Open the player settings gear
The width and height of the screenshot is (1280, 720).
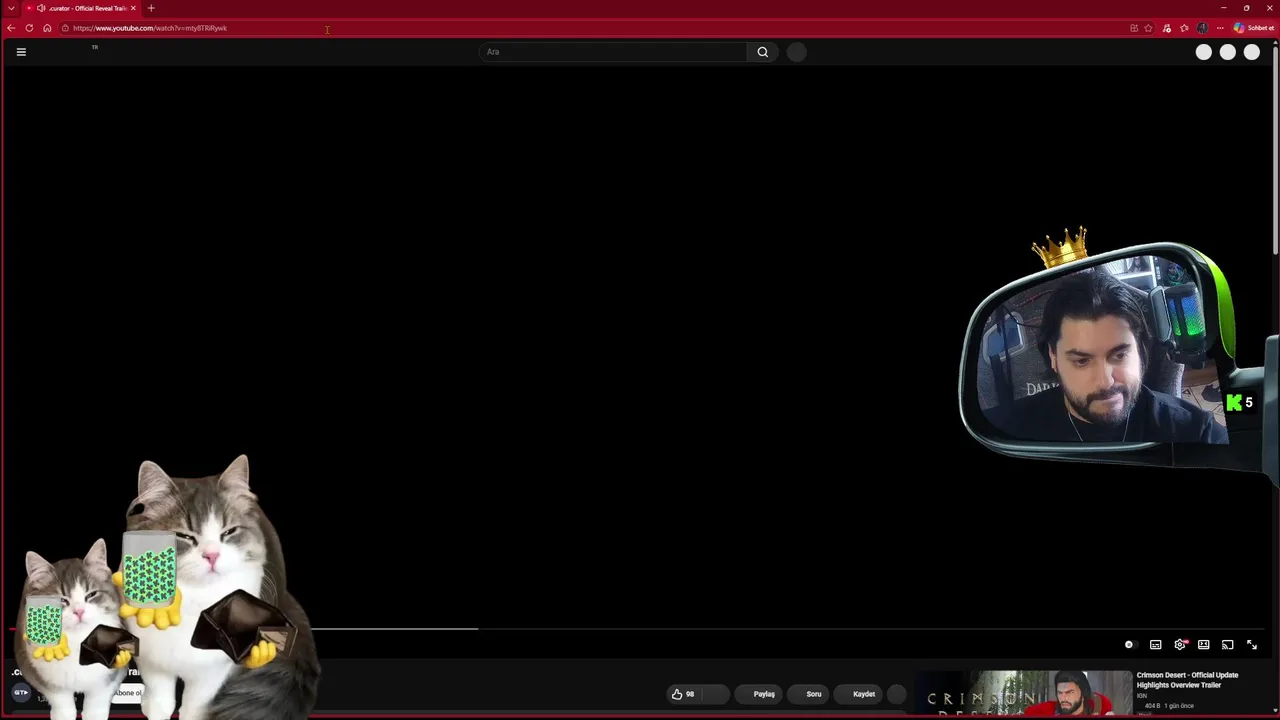1180,645
